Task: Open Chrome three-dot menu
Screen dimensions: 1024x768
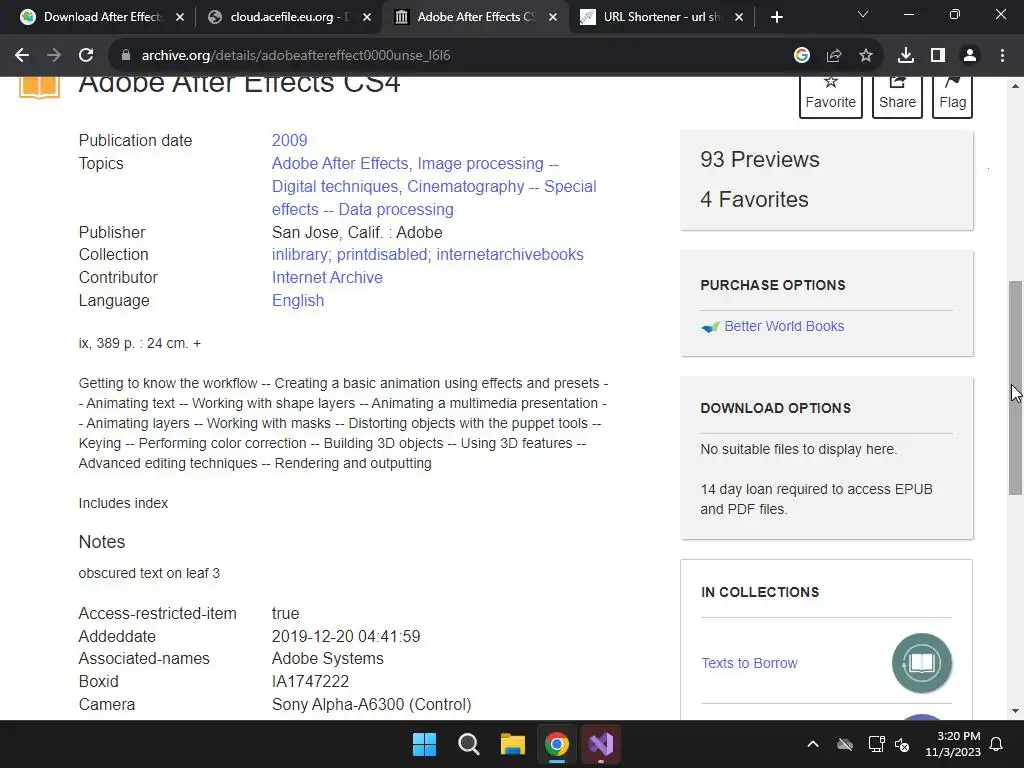Action: pyautogui.click(x=1002, y=56)
